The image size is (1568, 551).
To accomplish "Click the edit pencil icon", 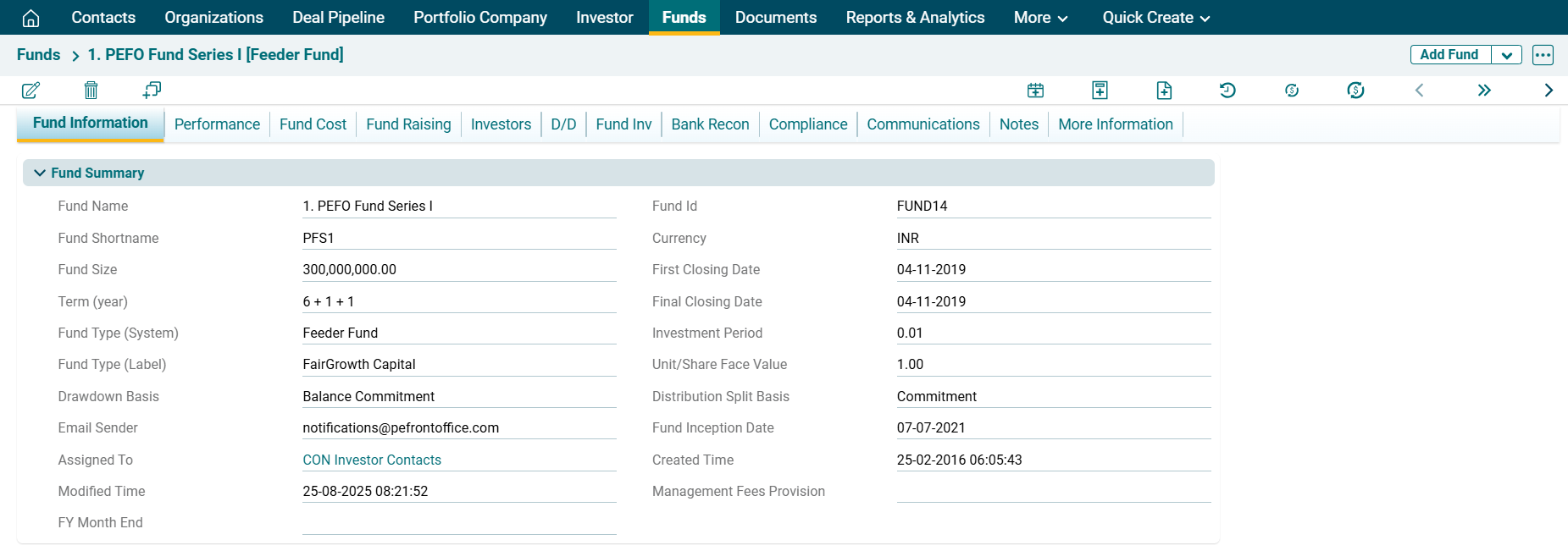I will [x=30, y=91].
